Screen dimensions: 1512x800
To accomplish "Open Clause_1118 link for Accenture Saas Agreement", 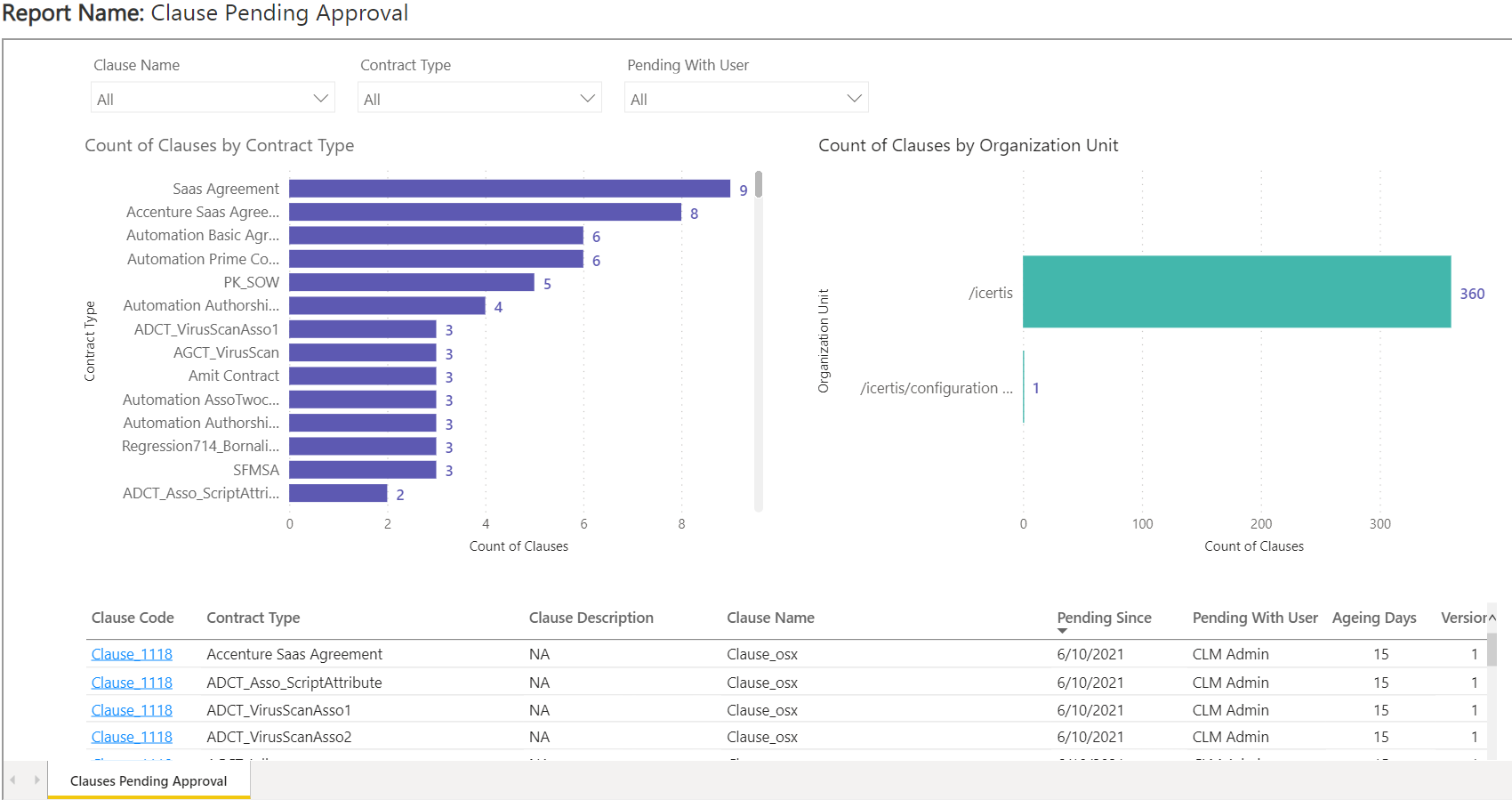I will (132, 654).
